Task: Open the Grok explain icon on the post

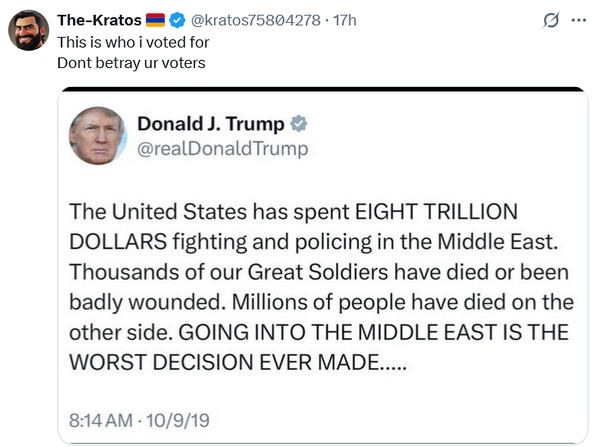Action: pyautogui.click(x=550, y=20)
